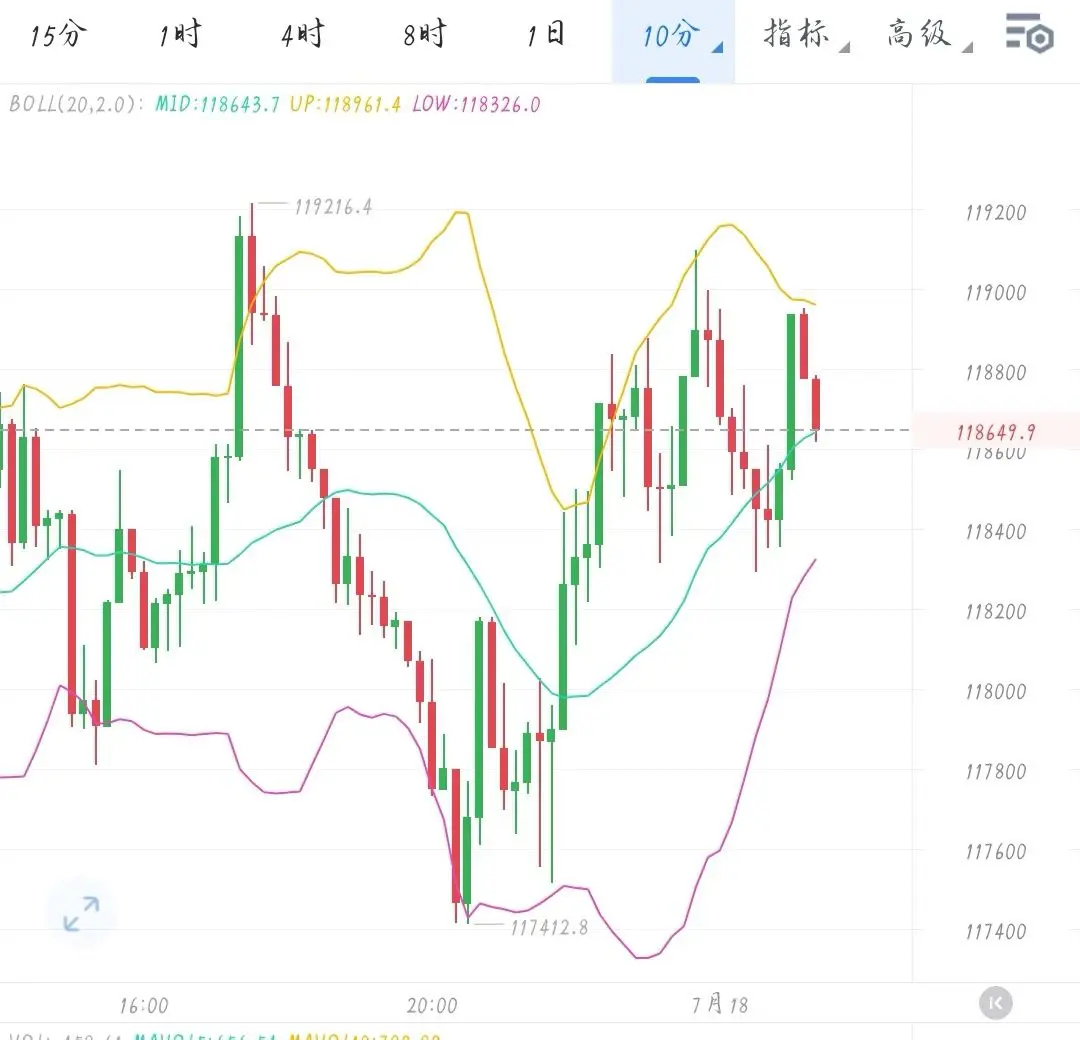Open chart settings list icon
Image resolution: width=1080 pixels, height=1040 pixels.
click(x=1030, y=33)
